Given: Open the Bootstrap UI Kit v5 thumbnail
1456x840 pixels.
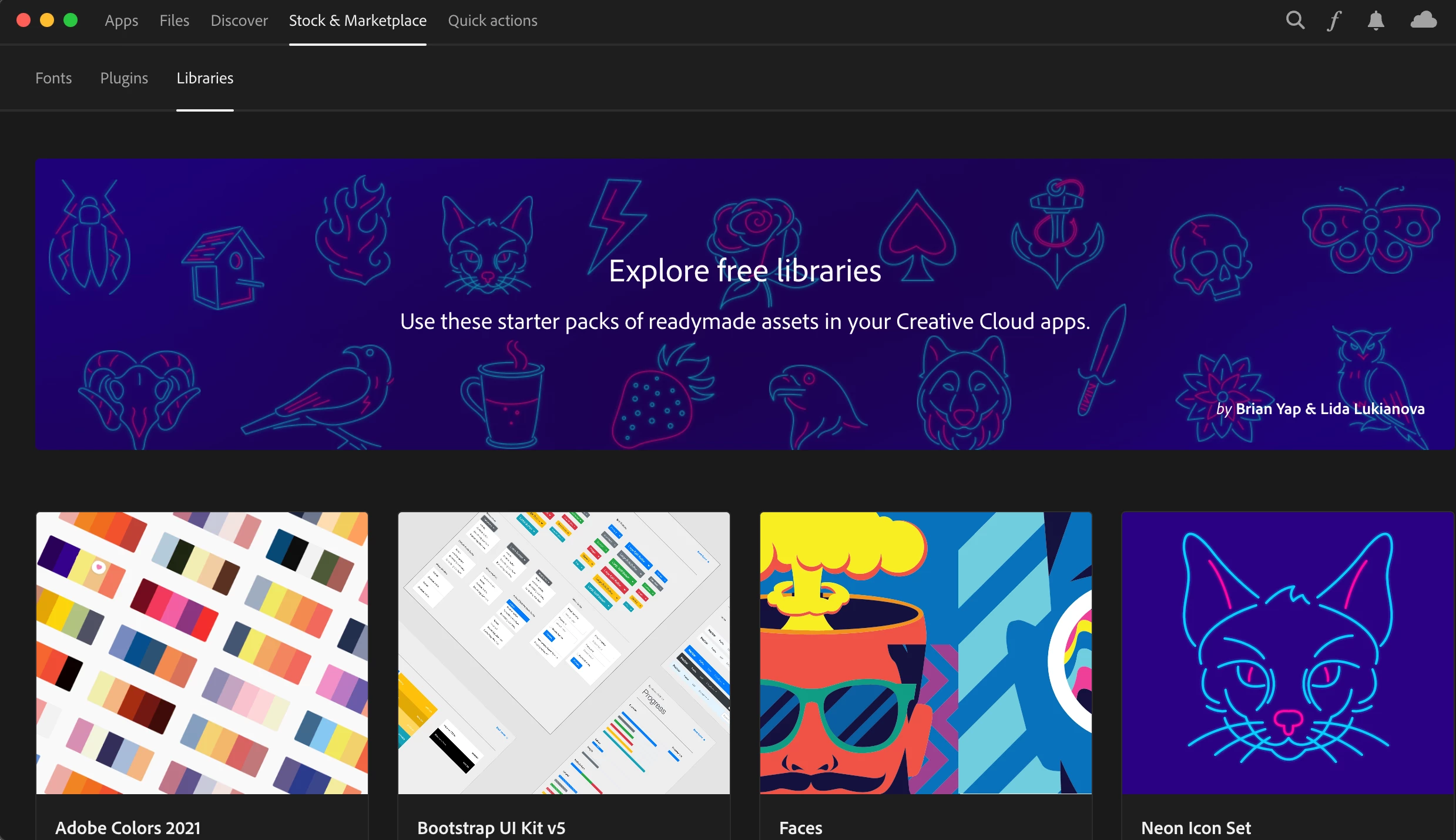Looking at the screenshot, I should [563, 653].
